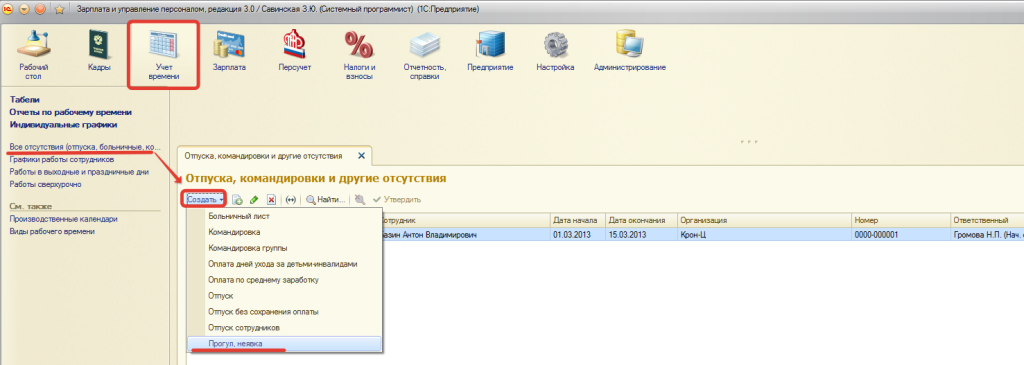Open the Администрирование section
This screenshot has width=1024, height=365.
point(630,52)
